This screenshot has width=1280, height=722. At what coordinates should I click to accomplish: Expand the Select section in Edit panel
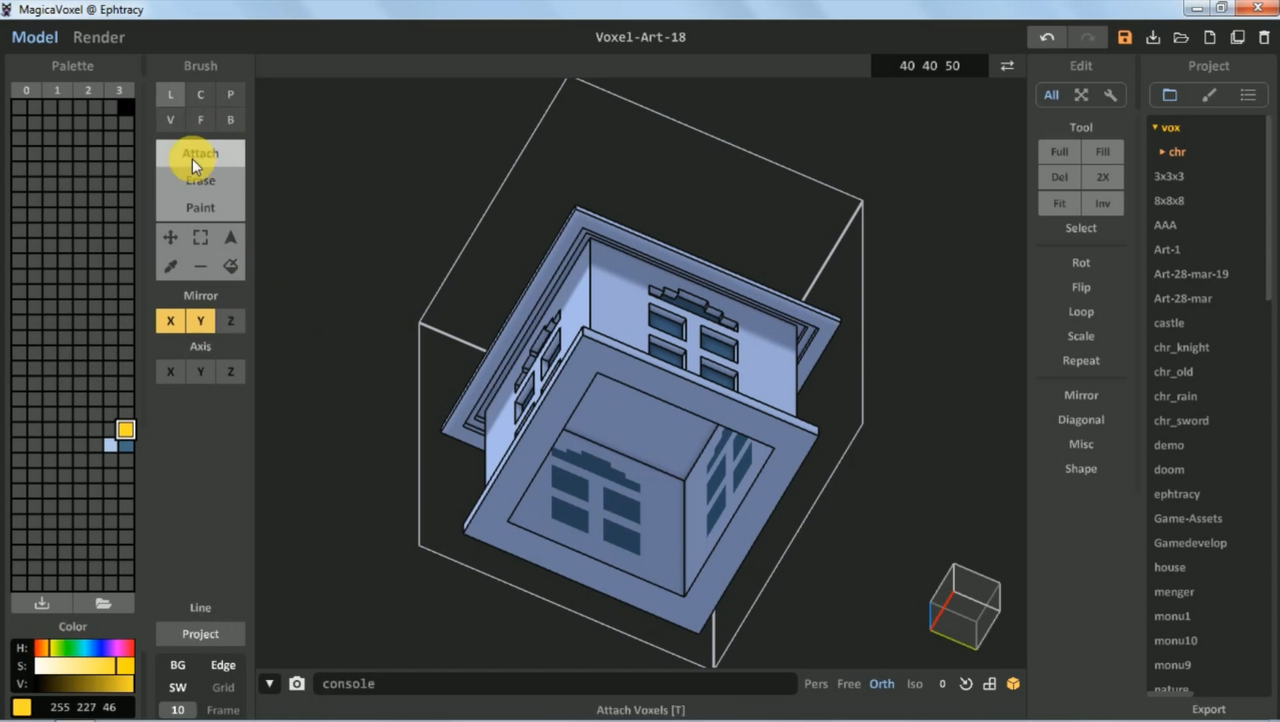[1081, 228]
